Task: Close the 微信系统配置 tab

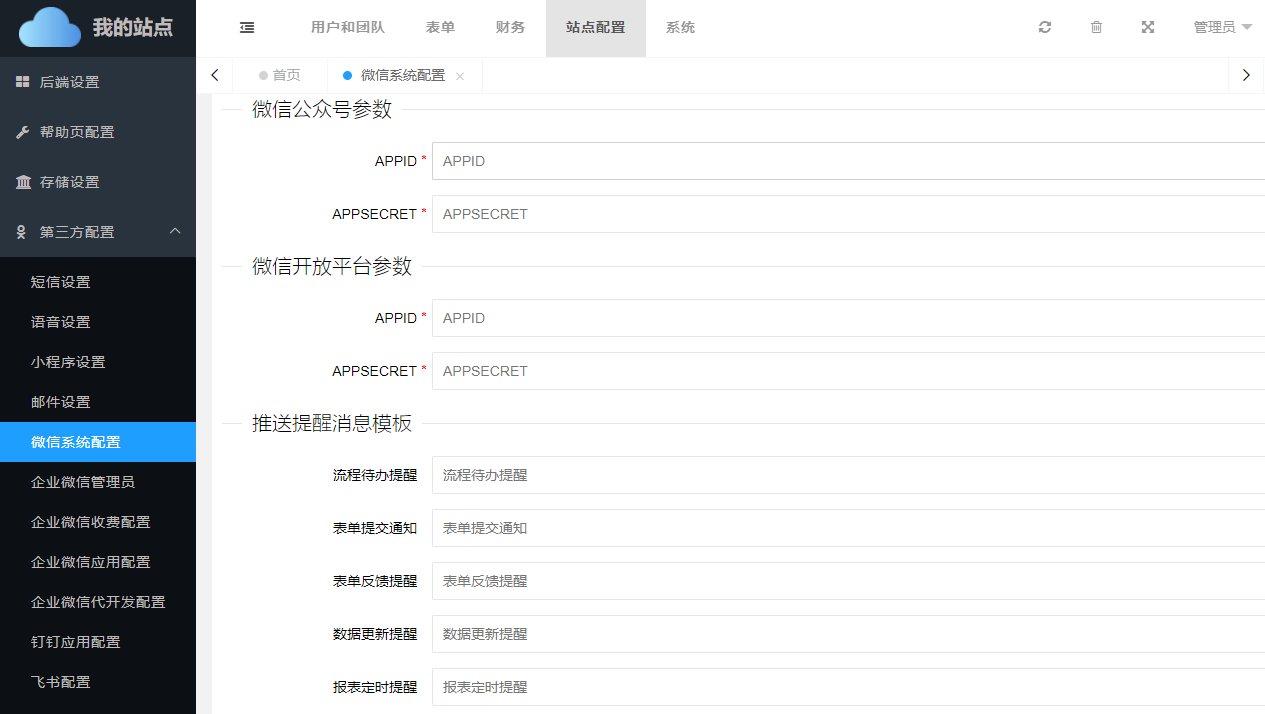Action: [x=460, y=76]
